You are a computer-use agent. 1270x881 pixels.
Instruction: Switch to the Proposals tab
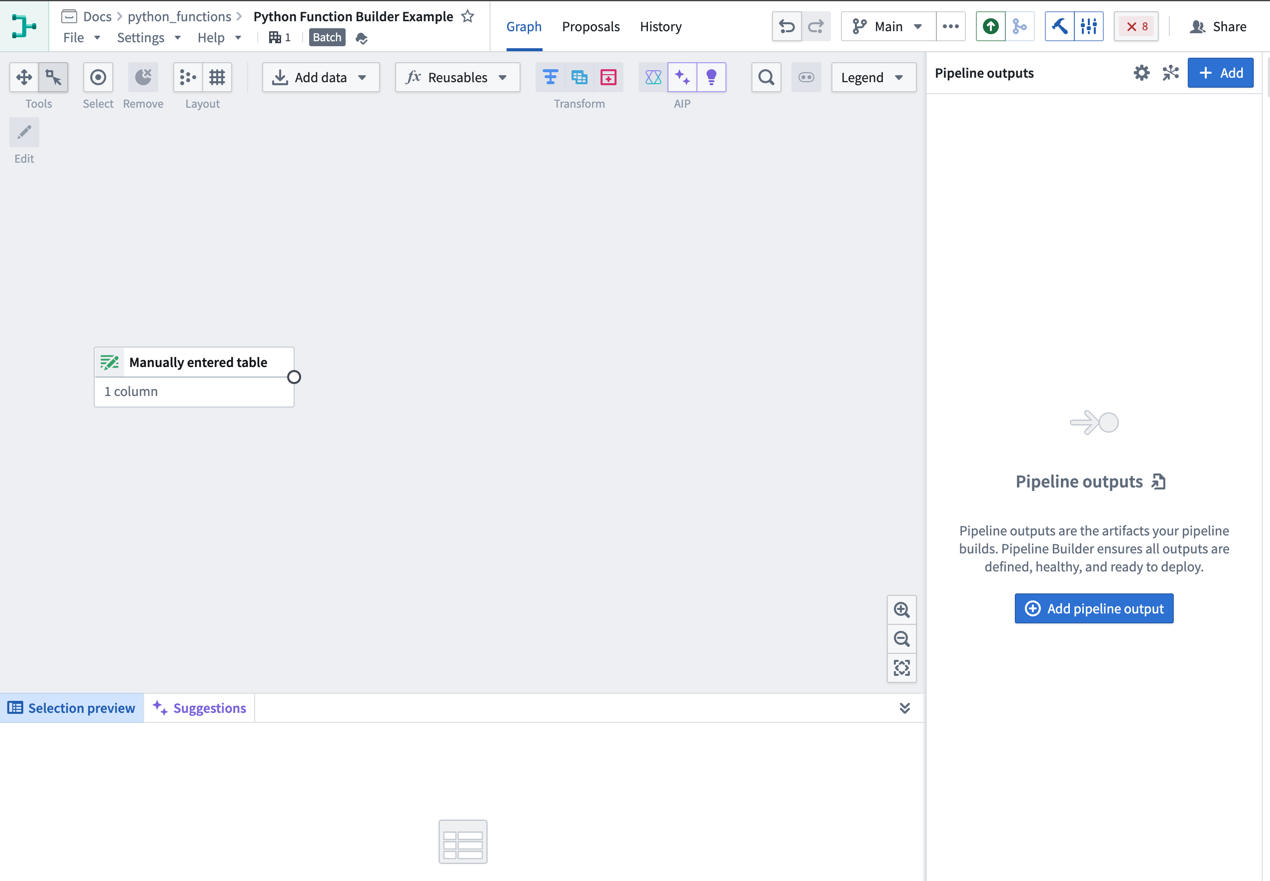[591, 27]
